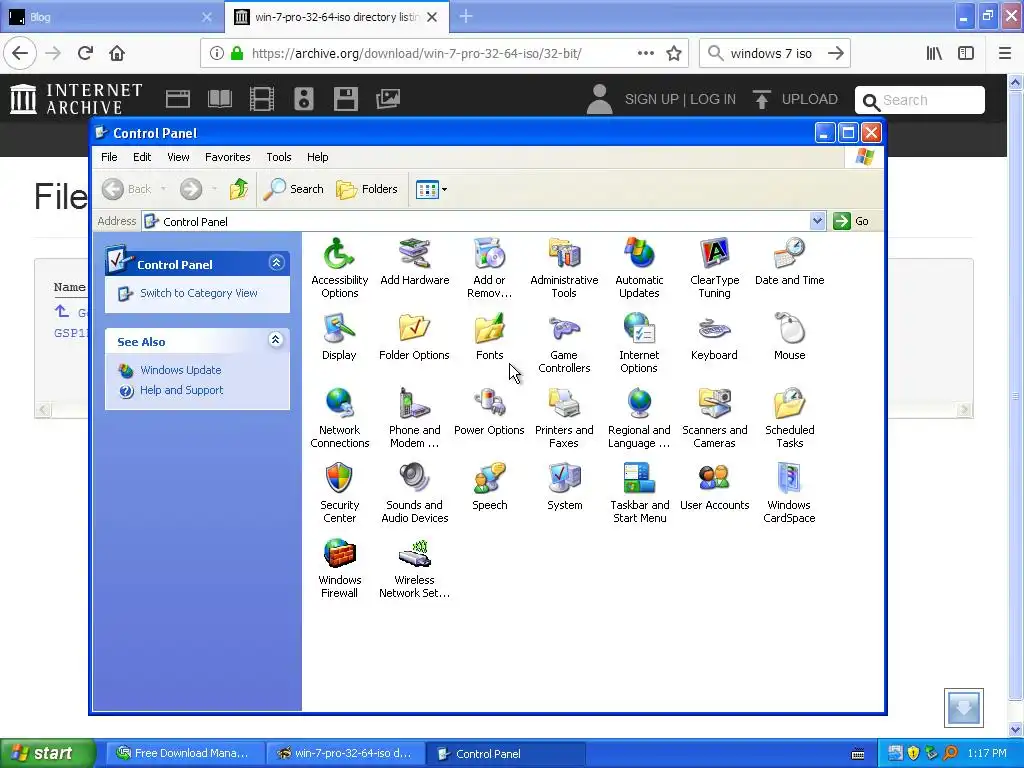1024x768 pixels.
Task: Switch to the win-7-pro-32-64-iso taskbar button
Action: (x=345, y=753)
